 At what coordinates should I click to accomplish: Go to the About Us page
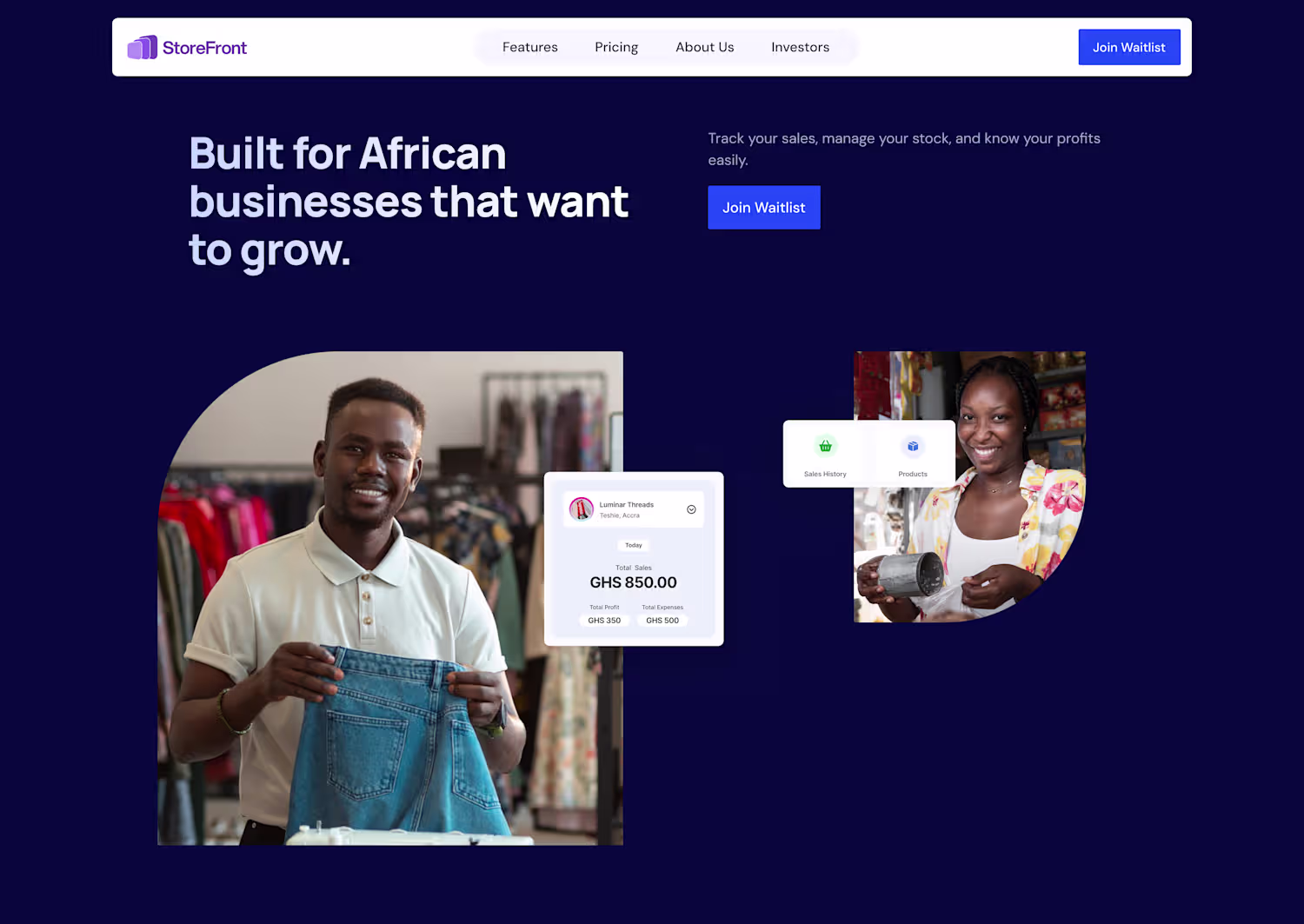point(705,47)
